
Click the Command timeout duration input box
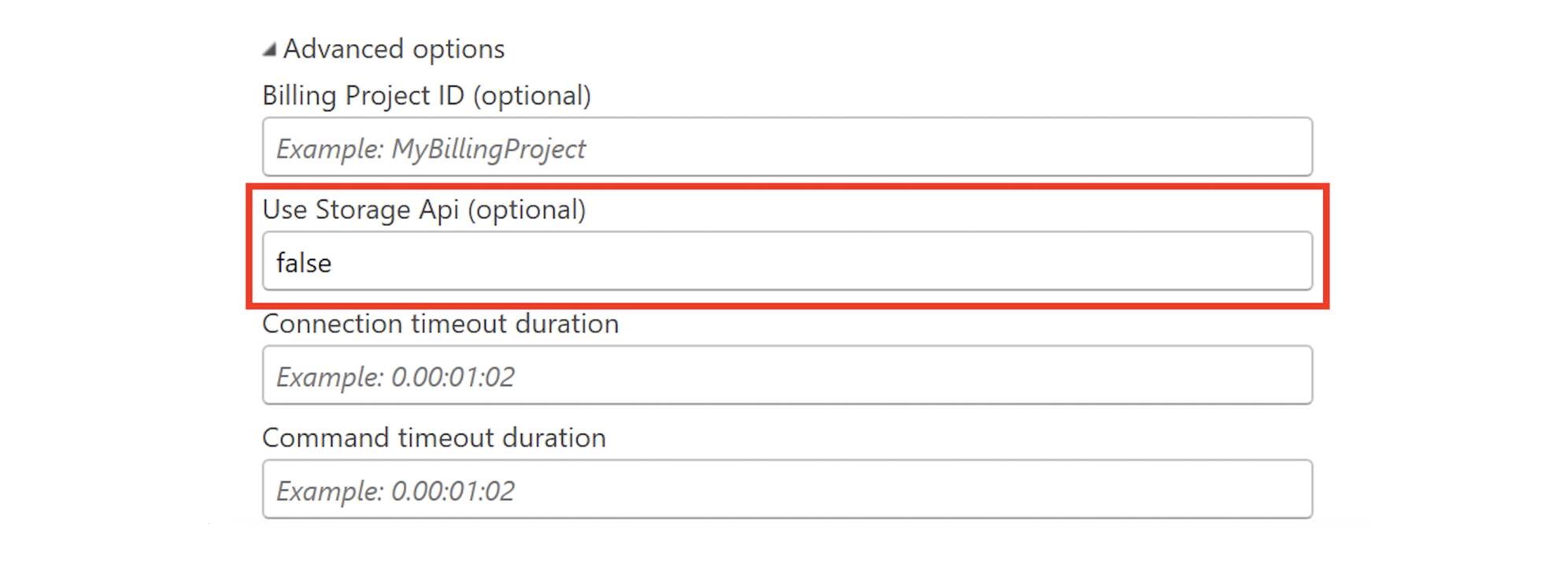(787, 489)
